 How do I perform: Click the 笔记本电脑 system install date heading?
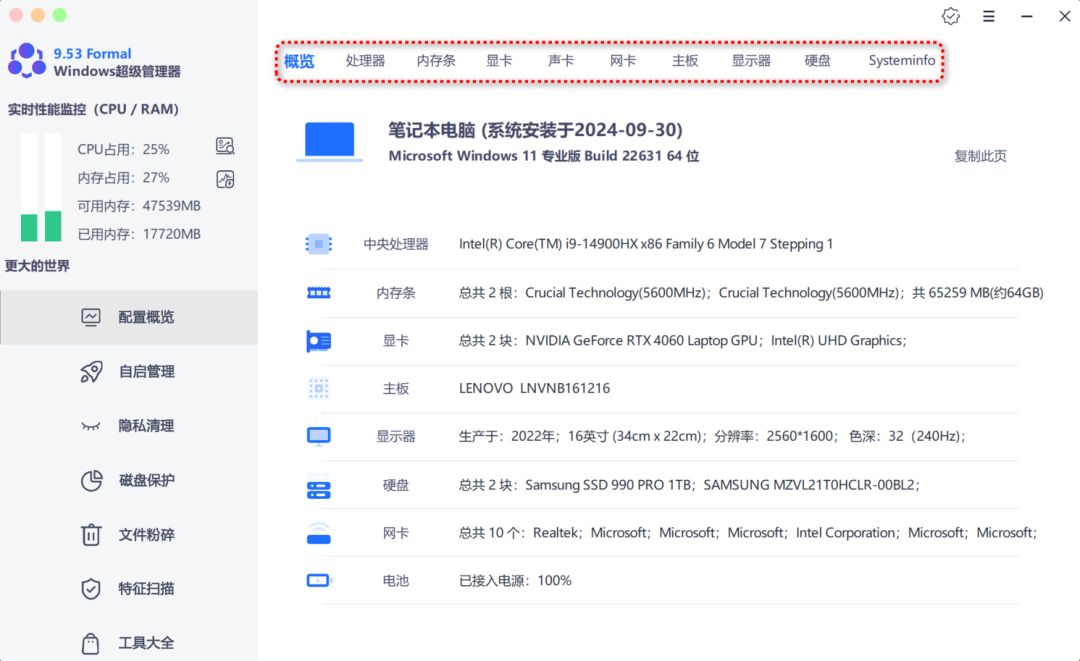click(535, 130)
